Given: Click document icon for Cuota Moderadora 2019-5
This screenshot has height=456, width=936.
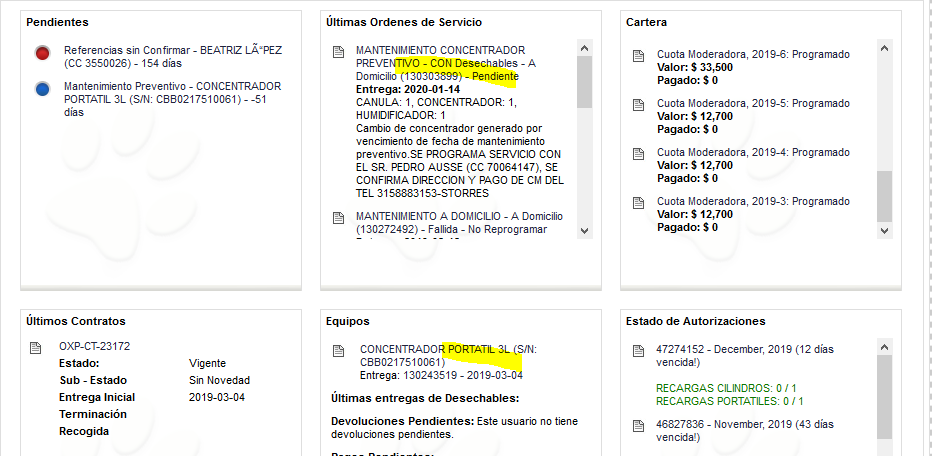Looking at the screenshot, I should (x=638, y=105).
